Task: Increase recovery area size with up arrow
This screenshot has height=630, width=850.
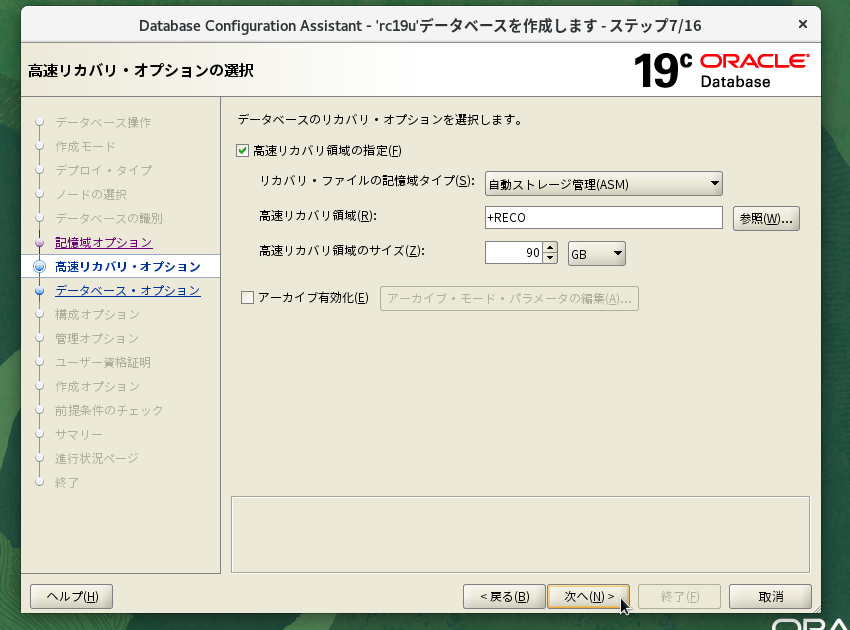Action: 550,248
